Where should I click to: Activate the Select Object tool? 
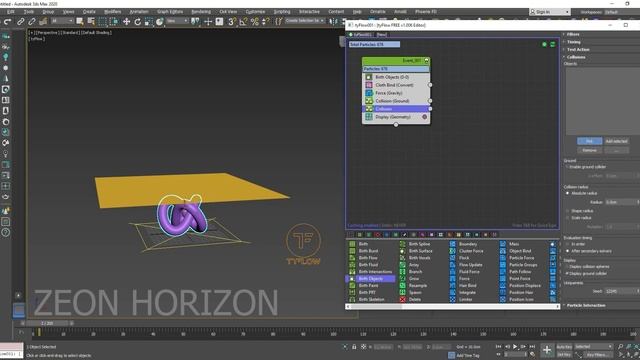coord(80,21)
